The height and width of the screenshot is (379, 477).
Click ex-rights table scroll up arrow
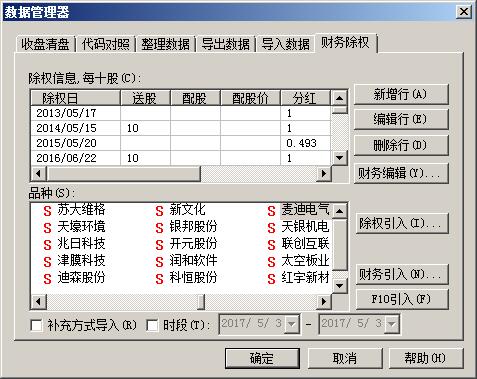point(340,98)
